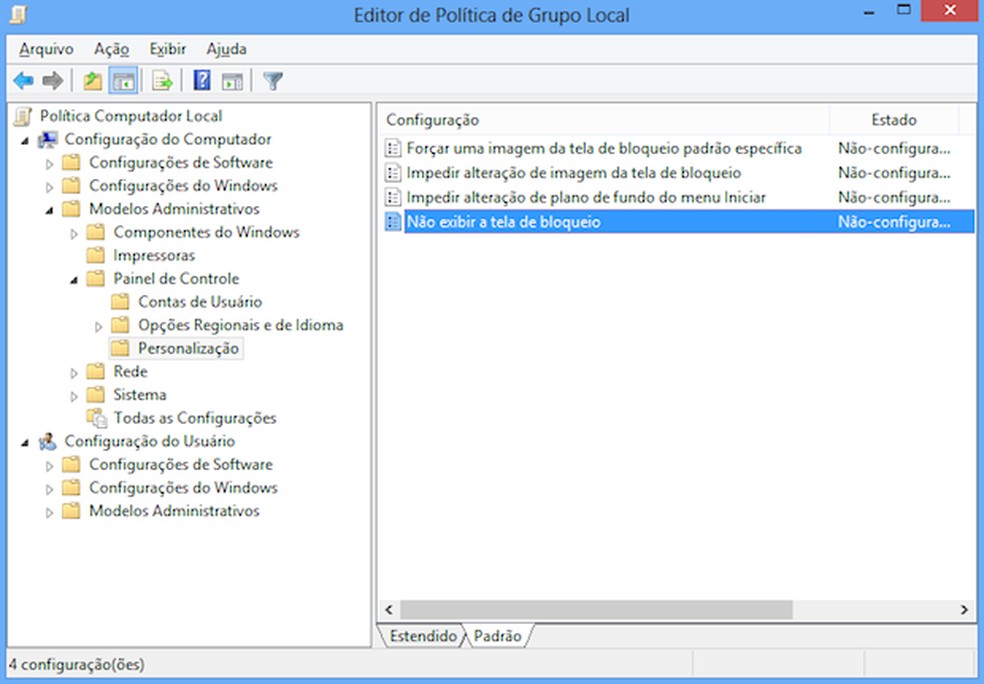Open the Ação menu
This screenshot has width=984, height=684.
(x=112, y=49)
